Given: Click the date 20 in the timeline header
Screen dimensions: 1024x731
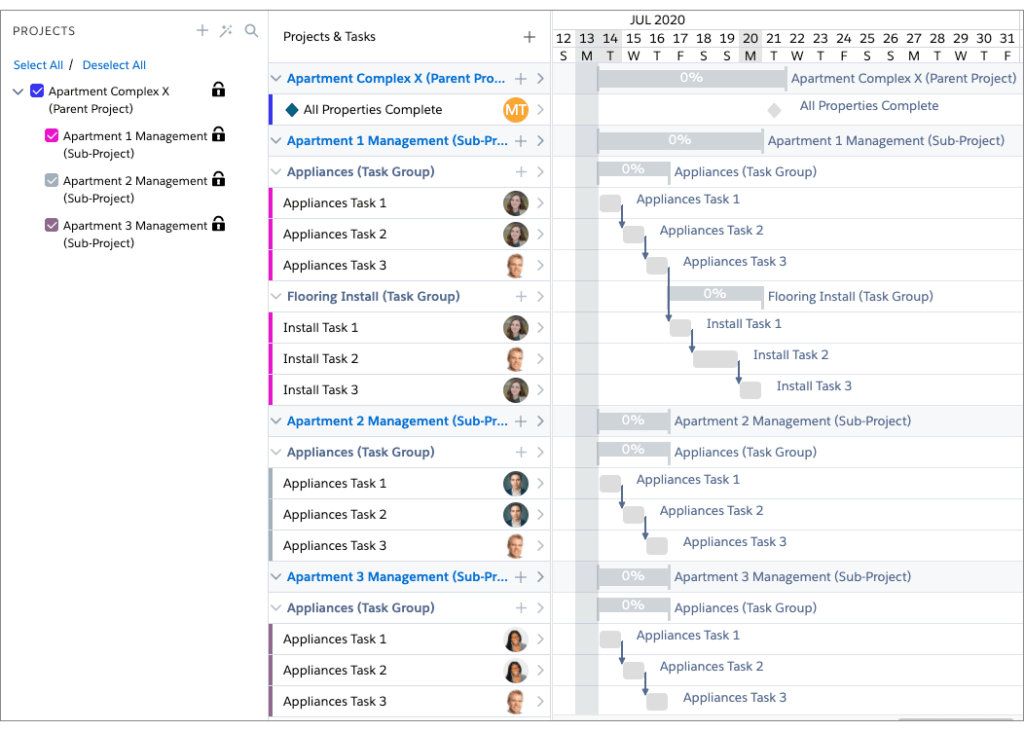Looking at the screenshot, I should coord(750,39).
